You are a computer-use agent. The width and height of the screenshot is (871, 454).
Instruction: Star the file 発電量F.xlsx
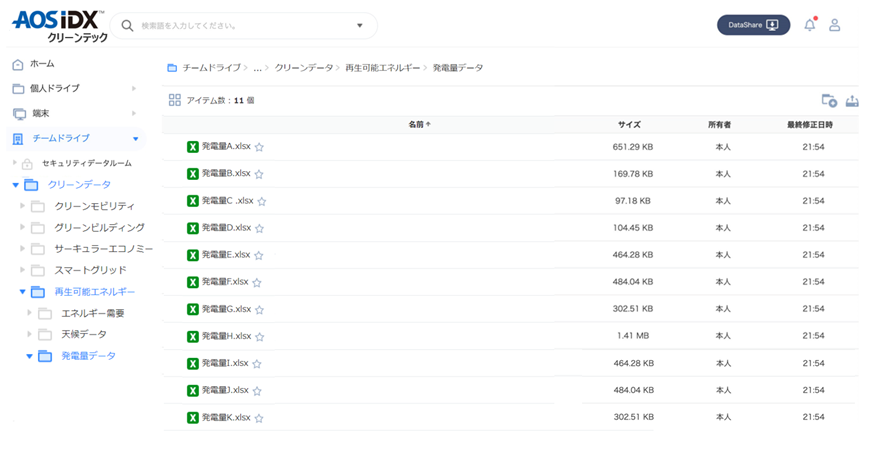click(257, 282)
